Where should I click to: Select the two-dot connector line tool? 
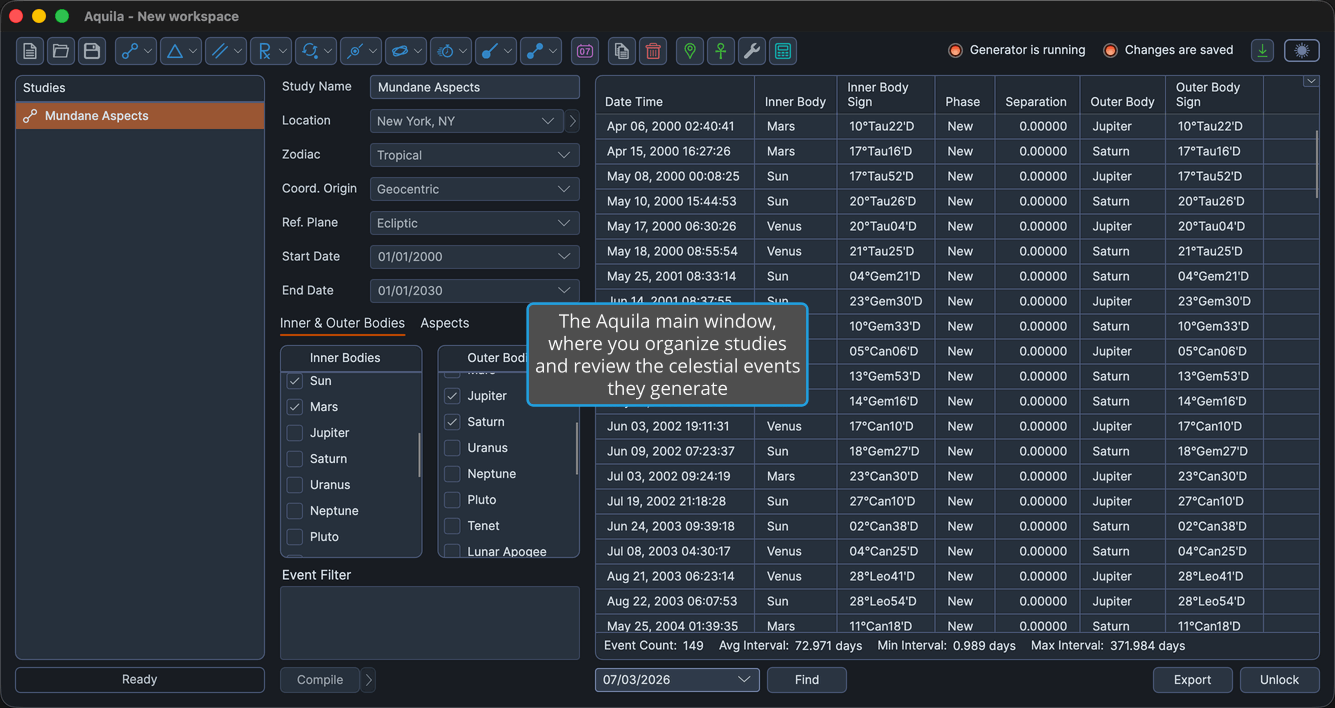541,51
